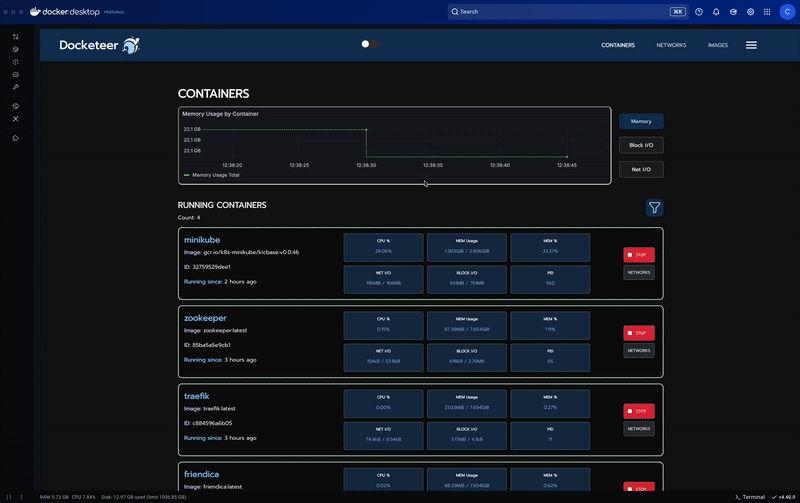Open the Terminal from the status bar
Screen dimensions: 800x503
pyautogui.click(x=750, y=497)
